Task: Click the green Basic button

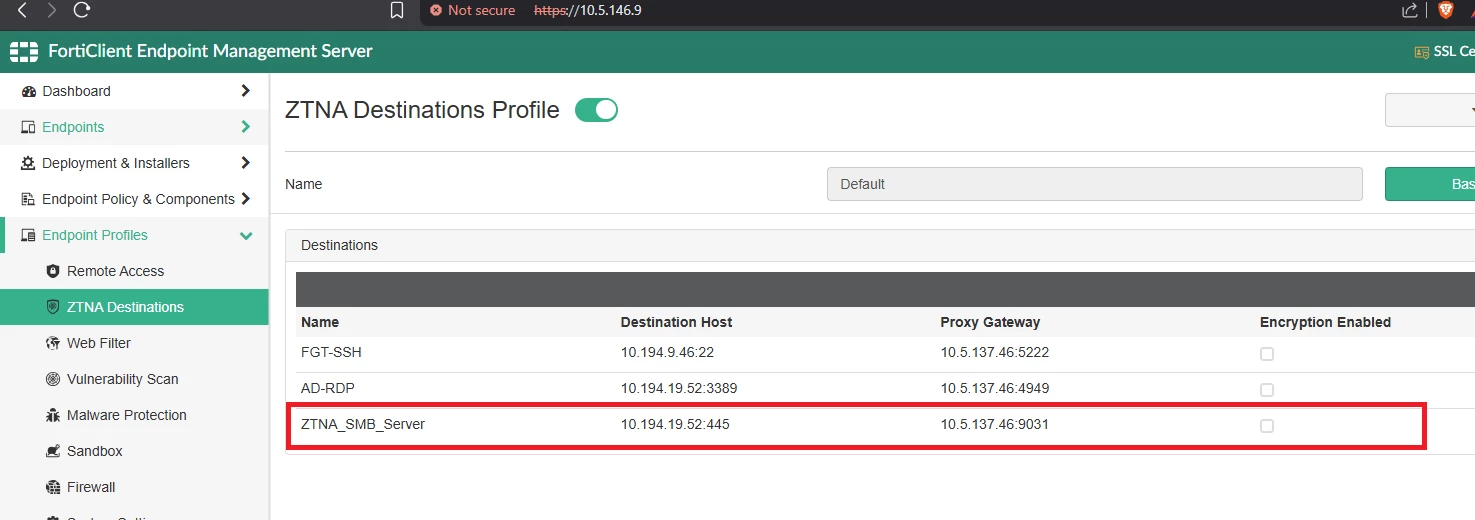Action: pyautogui.click(x=1430, y=184)
